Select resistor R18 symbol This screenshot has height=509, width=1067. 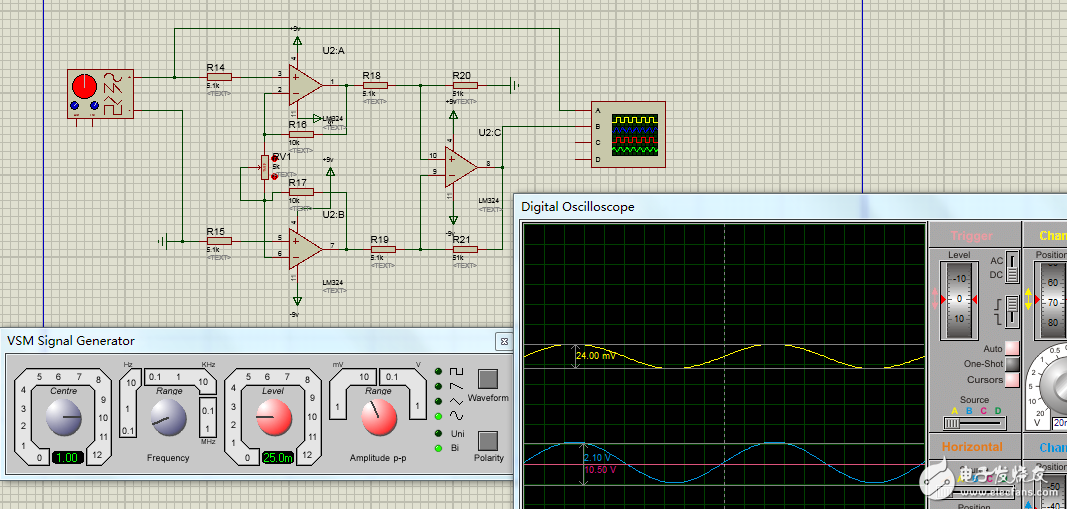click(x=375, y=85)
